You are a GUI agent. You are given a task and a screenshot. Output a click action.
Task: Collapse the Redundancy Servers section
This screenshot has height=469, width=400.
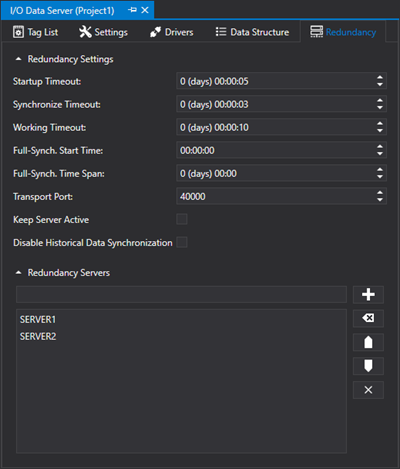[19, 273]
